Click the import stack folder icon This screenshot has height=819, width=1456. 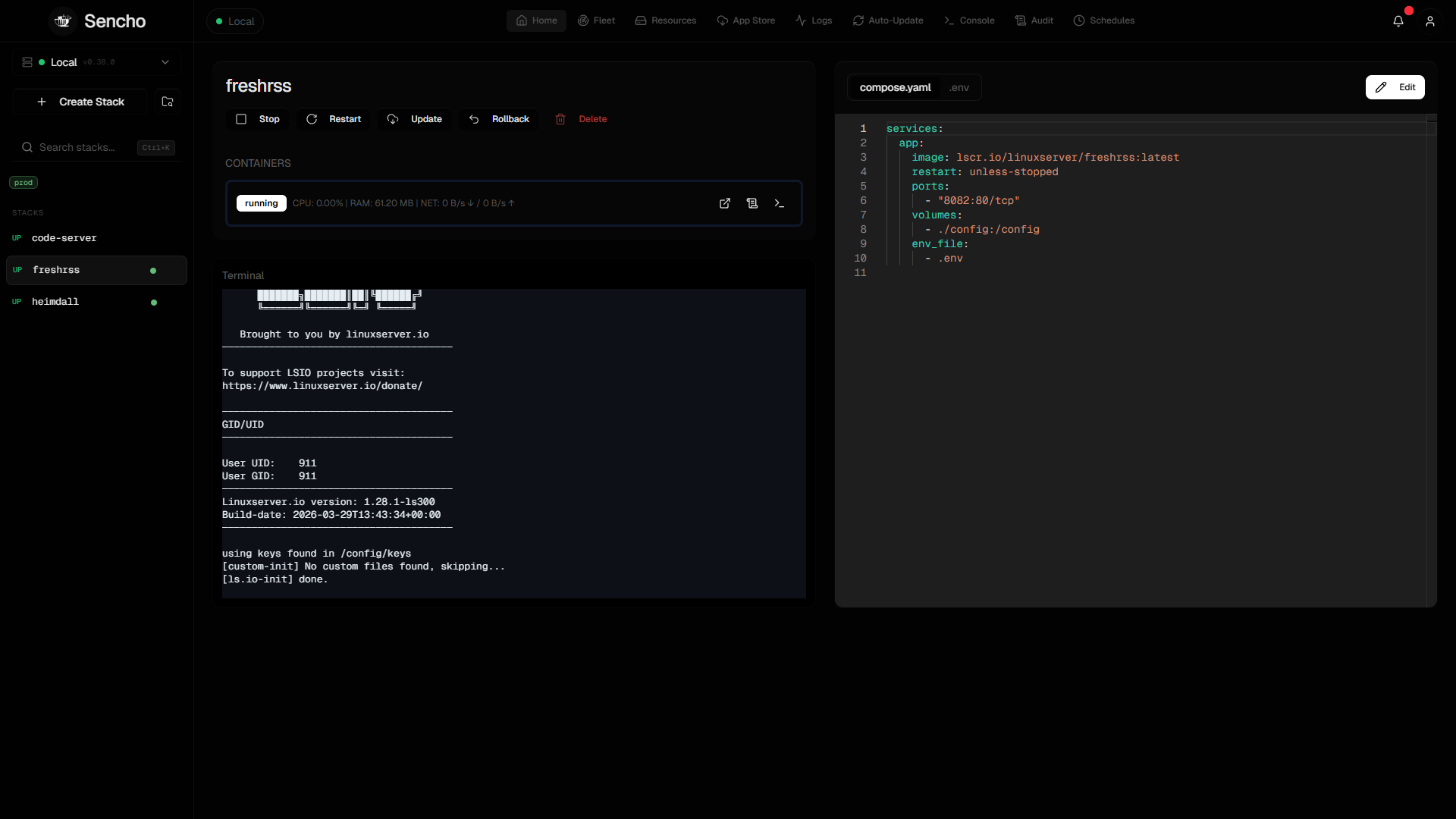pos(168,102)
